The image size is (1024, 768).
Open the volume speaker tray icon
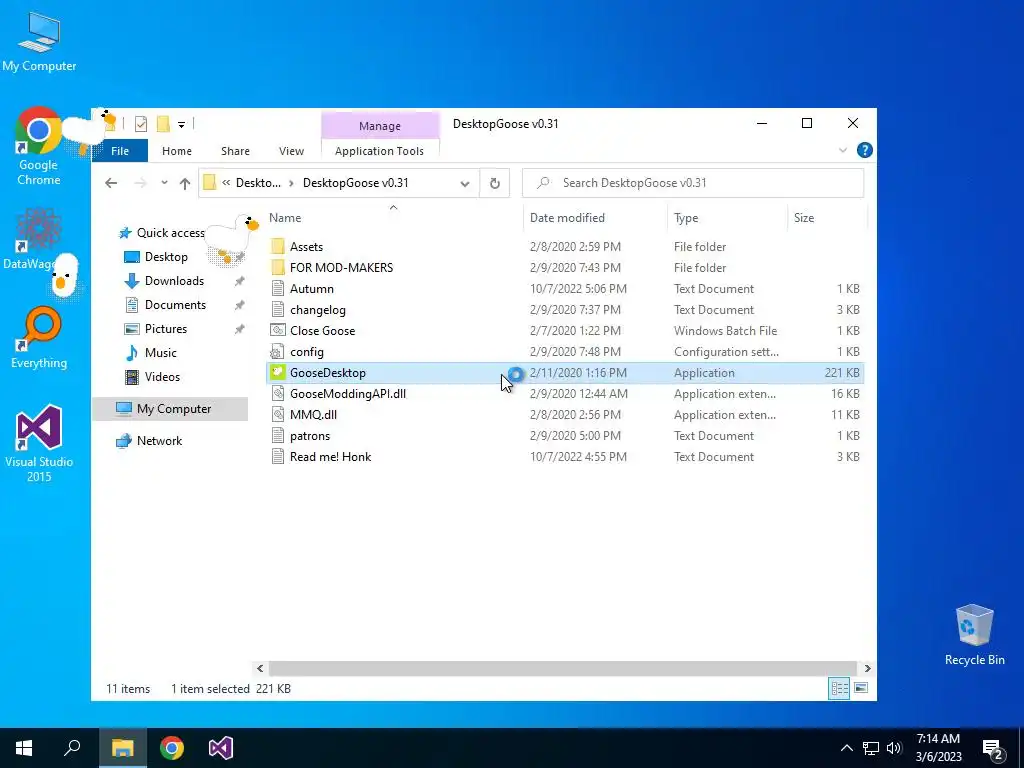pos(895,748)
